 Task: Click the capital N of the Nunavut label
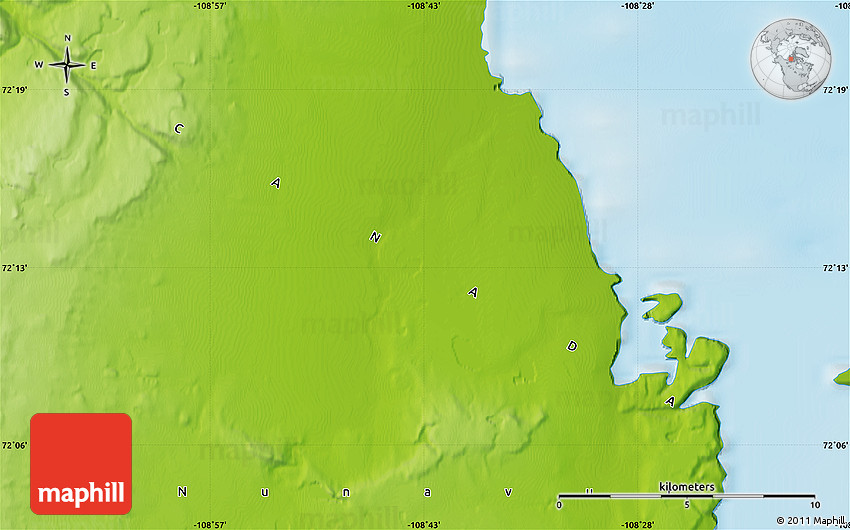coord(182,491)
